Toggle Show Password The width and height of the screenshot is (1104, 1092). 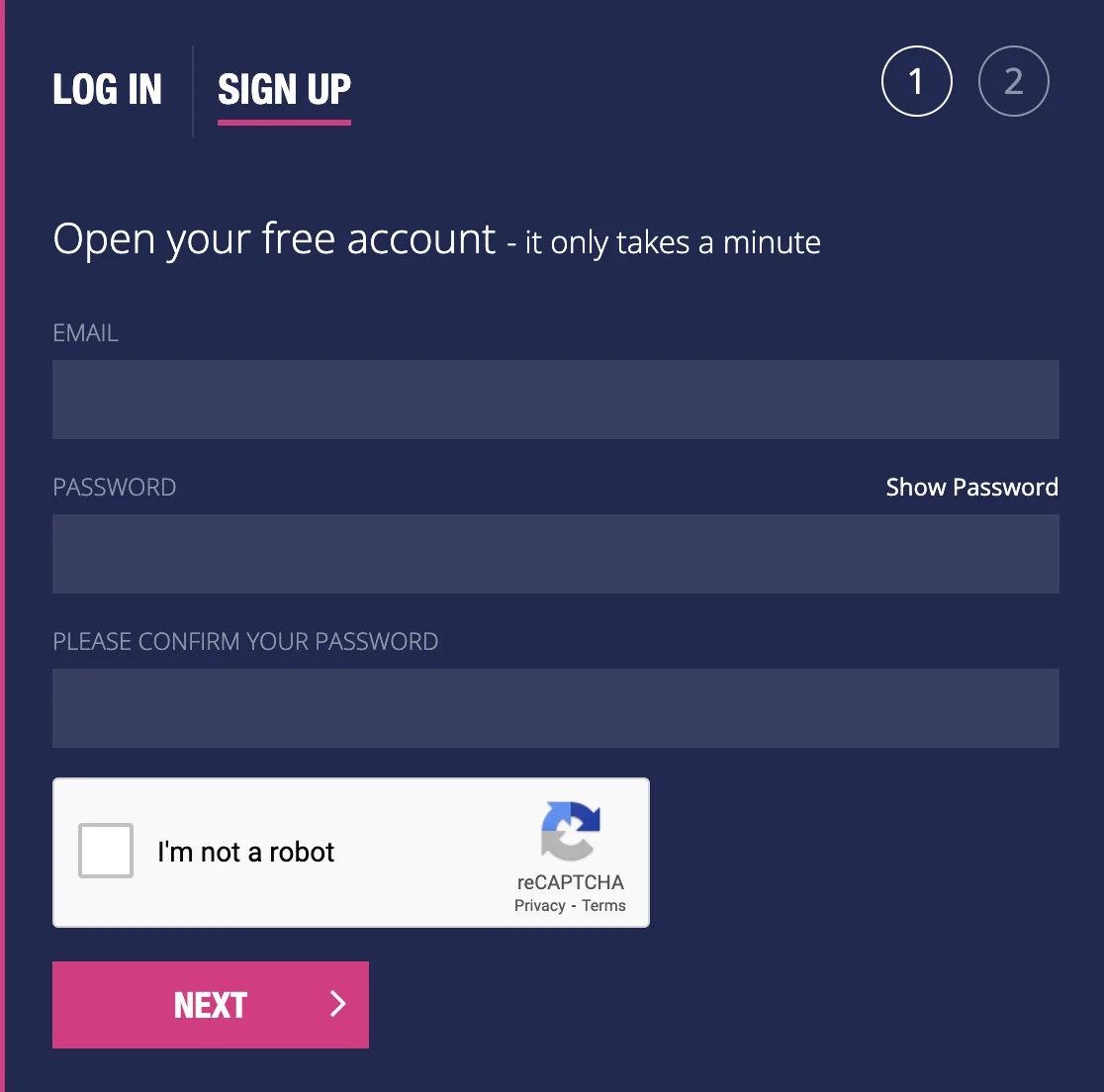[x=971, y=487]
